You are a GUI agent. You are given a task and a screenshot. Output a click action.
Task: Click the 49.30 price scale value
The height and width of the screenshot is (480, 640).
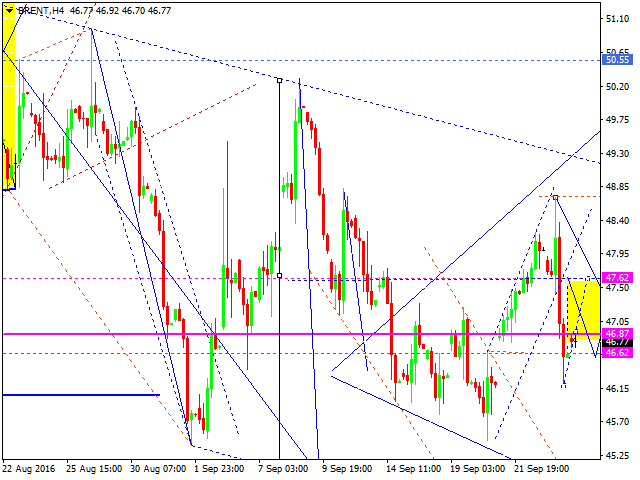(x=617, y=153)
